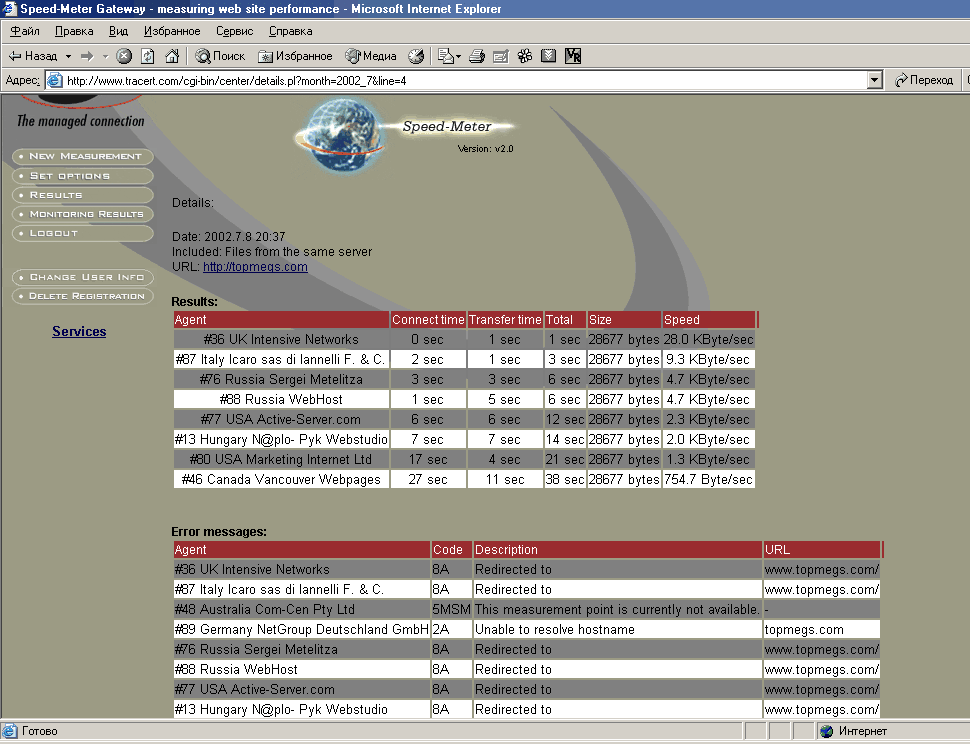
Task: Click the 5MSM error code cell
Action: point(451,610)
